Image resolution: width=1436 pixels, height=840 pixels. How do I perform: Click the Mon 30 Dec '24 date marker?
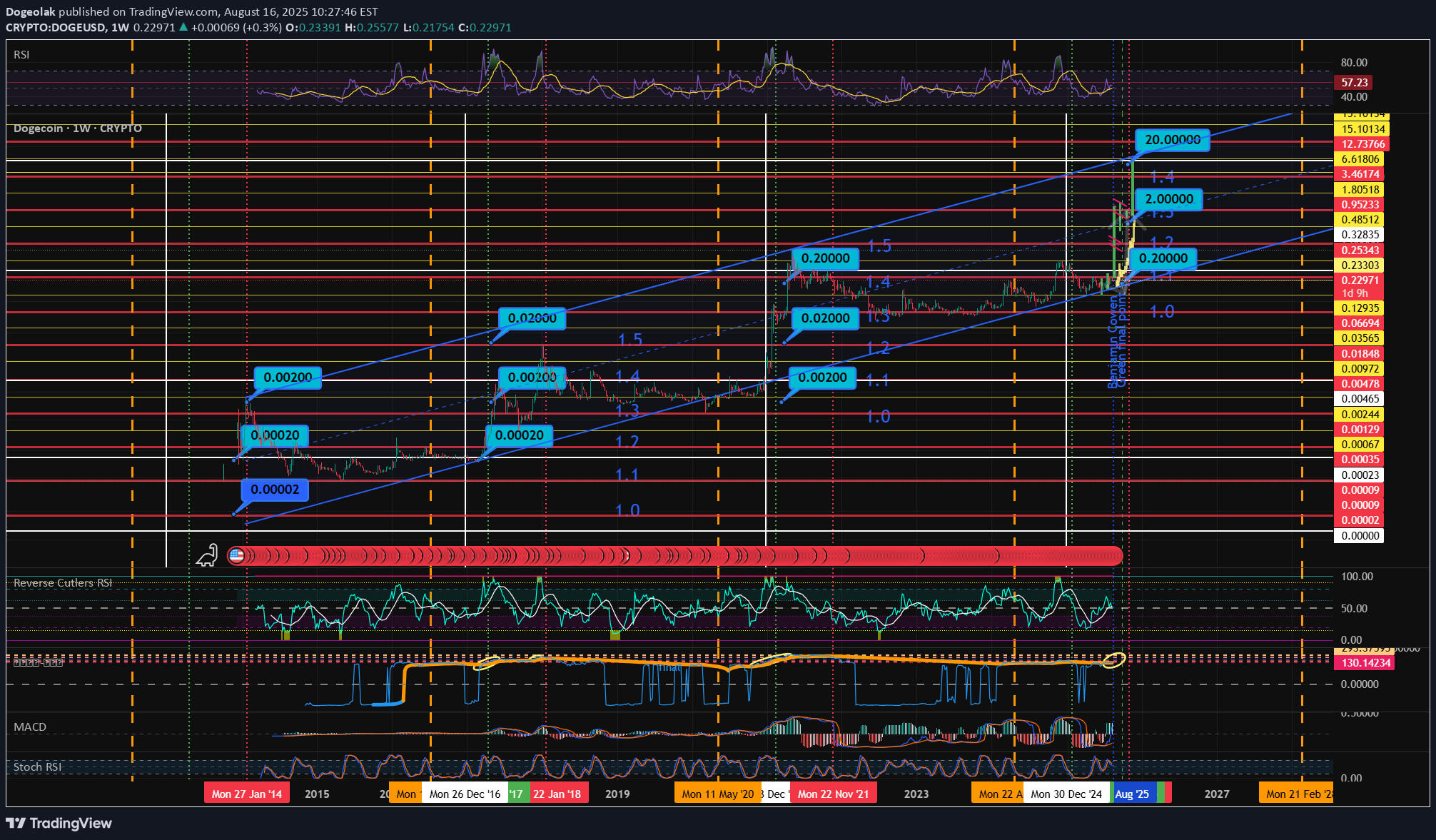1066,794
